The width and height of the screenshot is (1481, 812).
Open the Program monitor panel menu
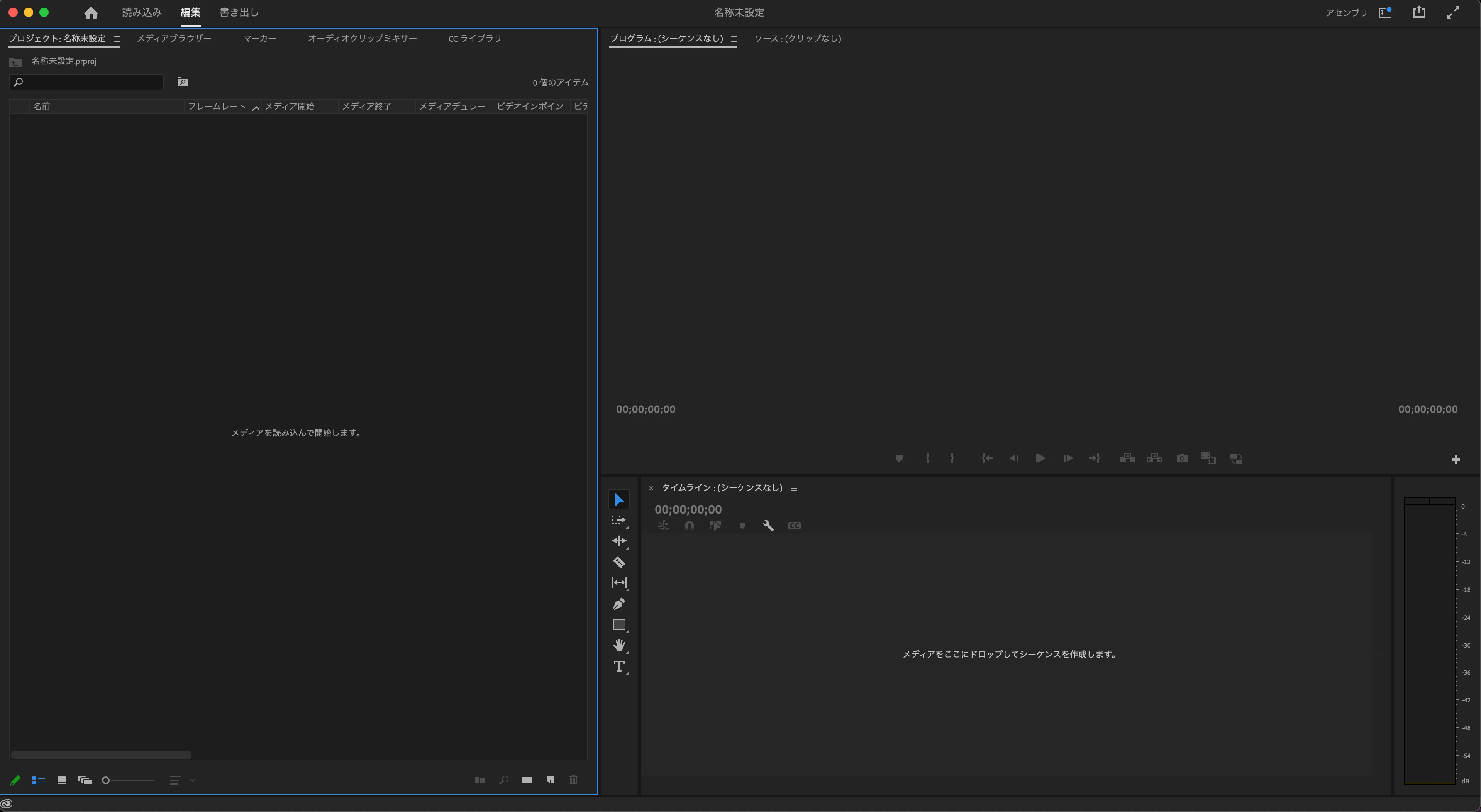tap(734, 39)
